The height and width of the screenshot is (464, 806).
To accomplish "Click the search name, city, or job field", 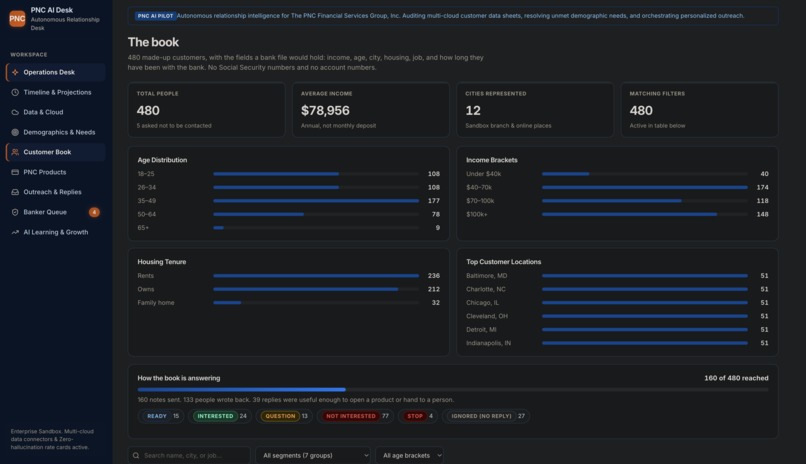I will point(189,455).
